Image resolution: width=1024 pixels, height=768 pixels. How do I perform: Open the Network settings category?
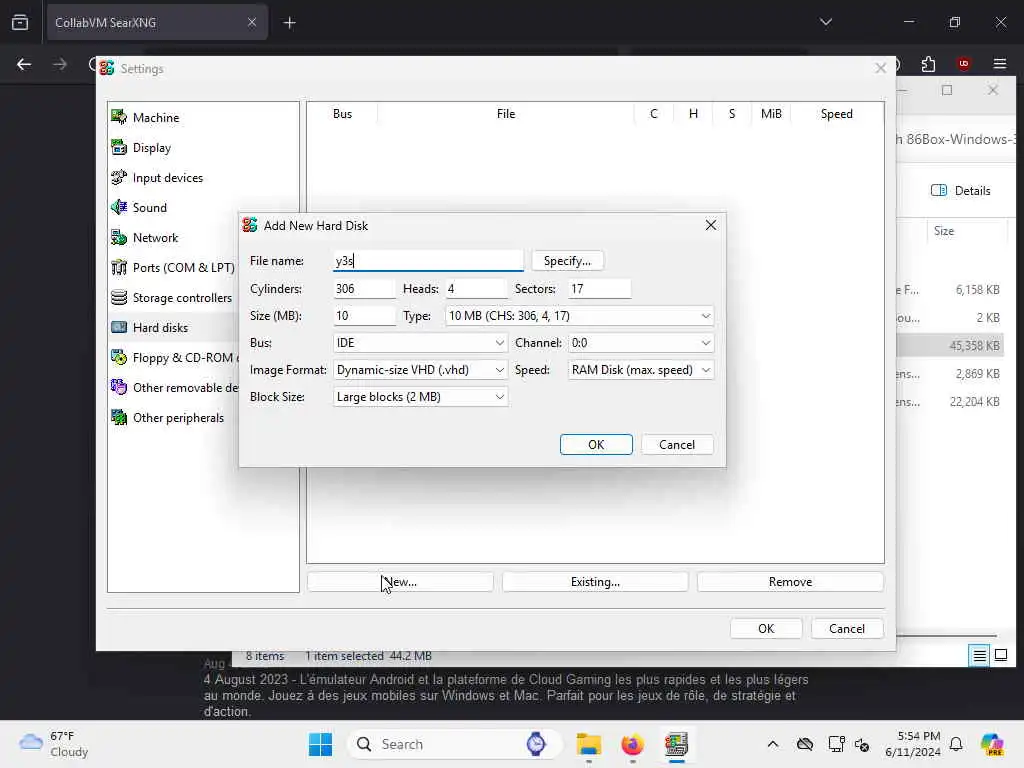coord(155,238)
